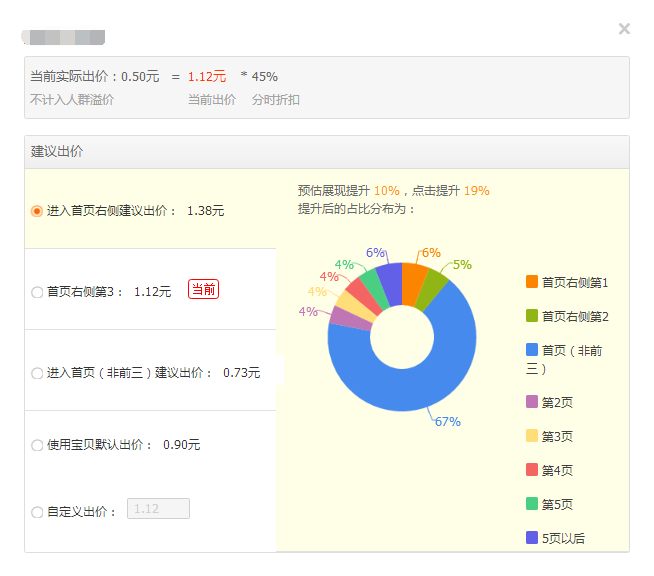Click indigo 5页以后 legend swatch

[532, 538]
